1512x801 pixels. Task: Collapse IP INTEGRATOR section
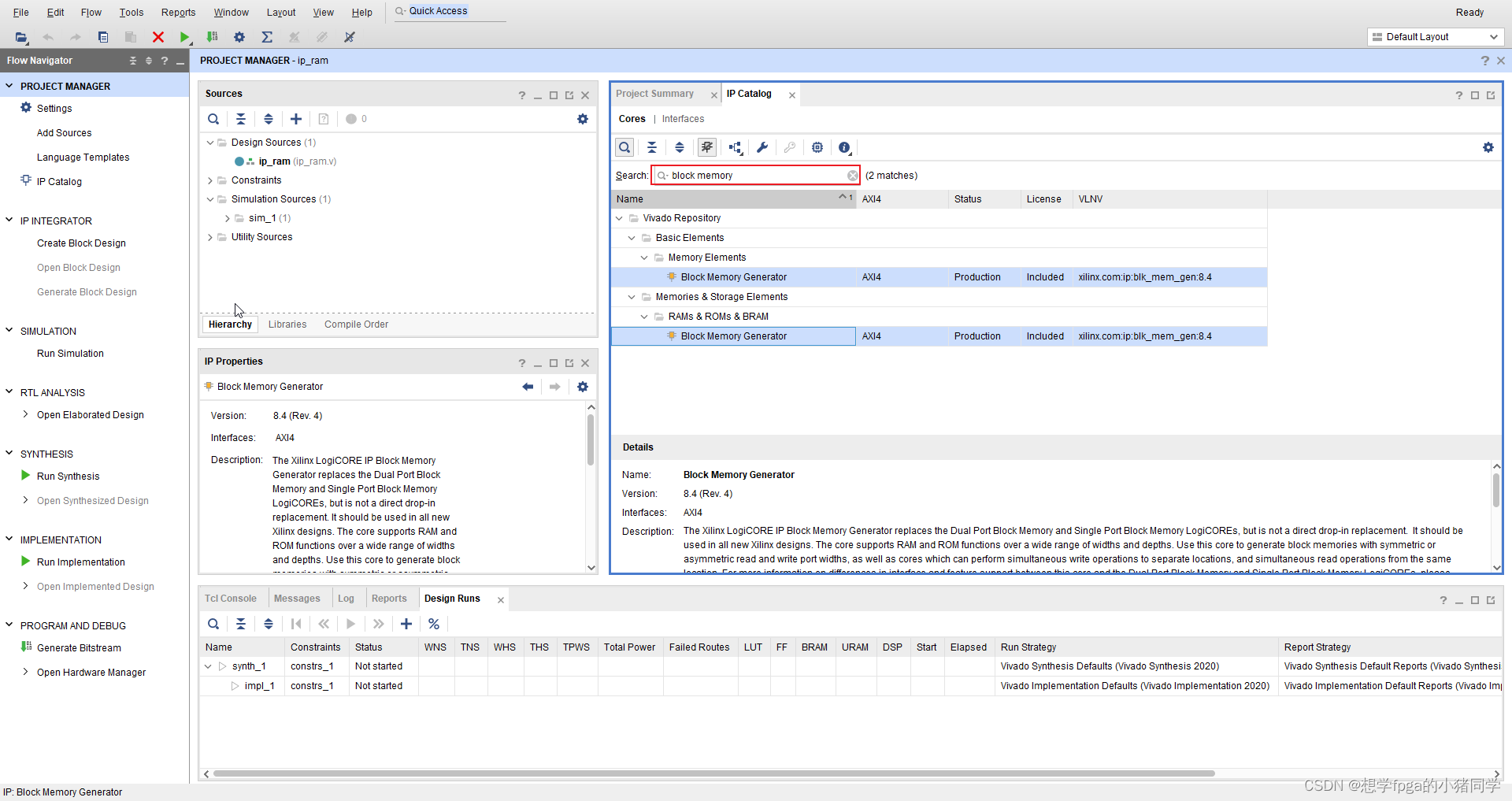tap(9, 221)
